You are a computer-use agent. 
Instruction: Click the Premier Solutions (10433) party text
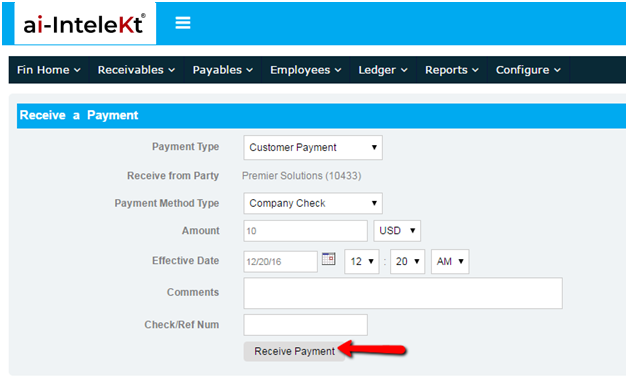tap(302, 176)
